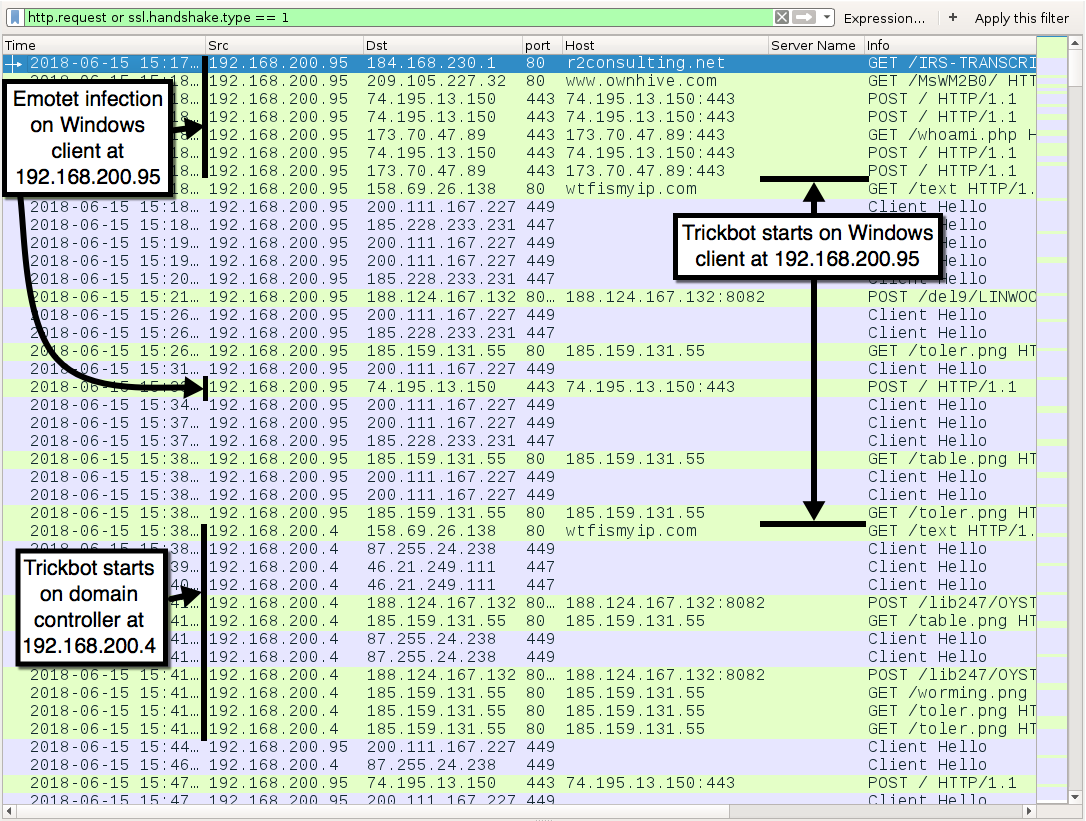Image resolution: width=1086 pixels, height=821 pixels.
Task: Apply the filter using the arrow icon
Action: pyautogui.click(x=805, y=18)
